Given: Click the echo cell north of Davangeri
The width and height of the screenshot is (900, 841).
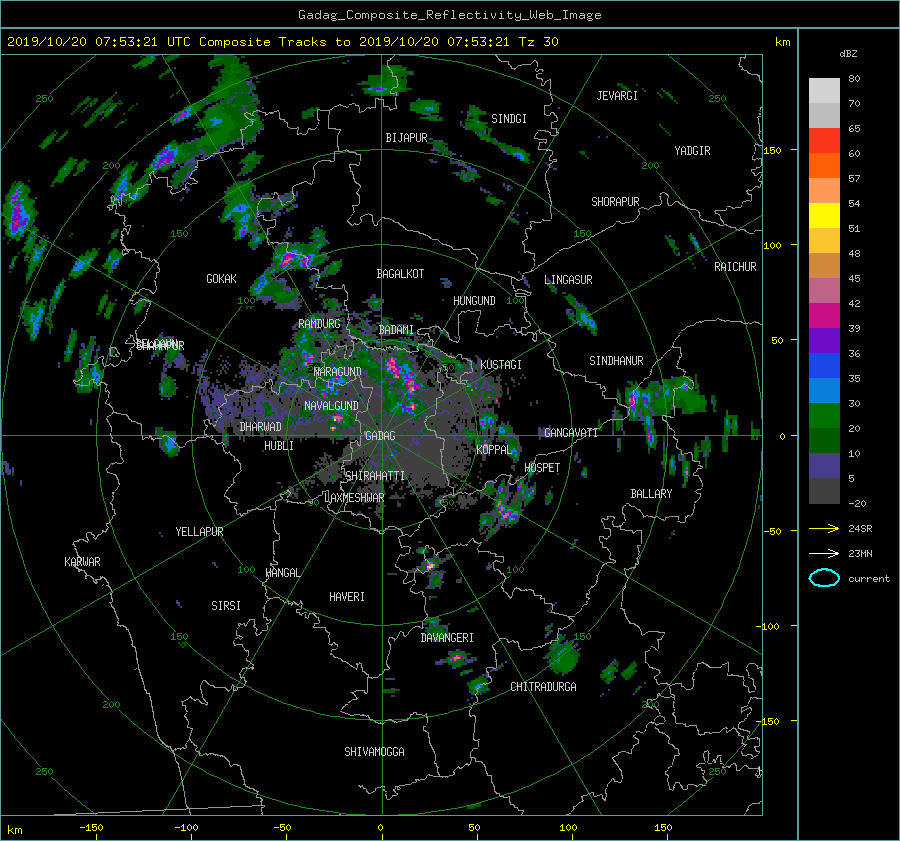Looking at the screenshot, I should (428, 566).
